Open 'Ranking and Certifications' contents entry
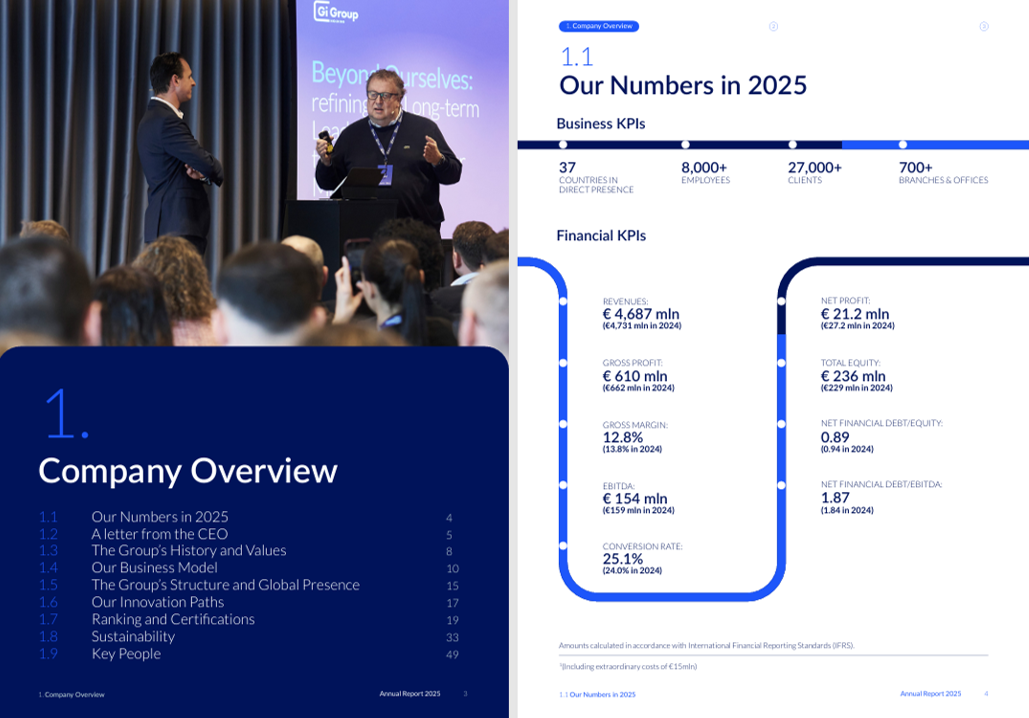The width and height of the screenshot is (1029, 718). click(173, 620)
